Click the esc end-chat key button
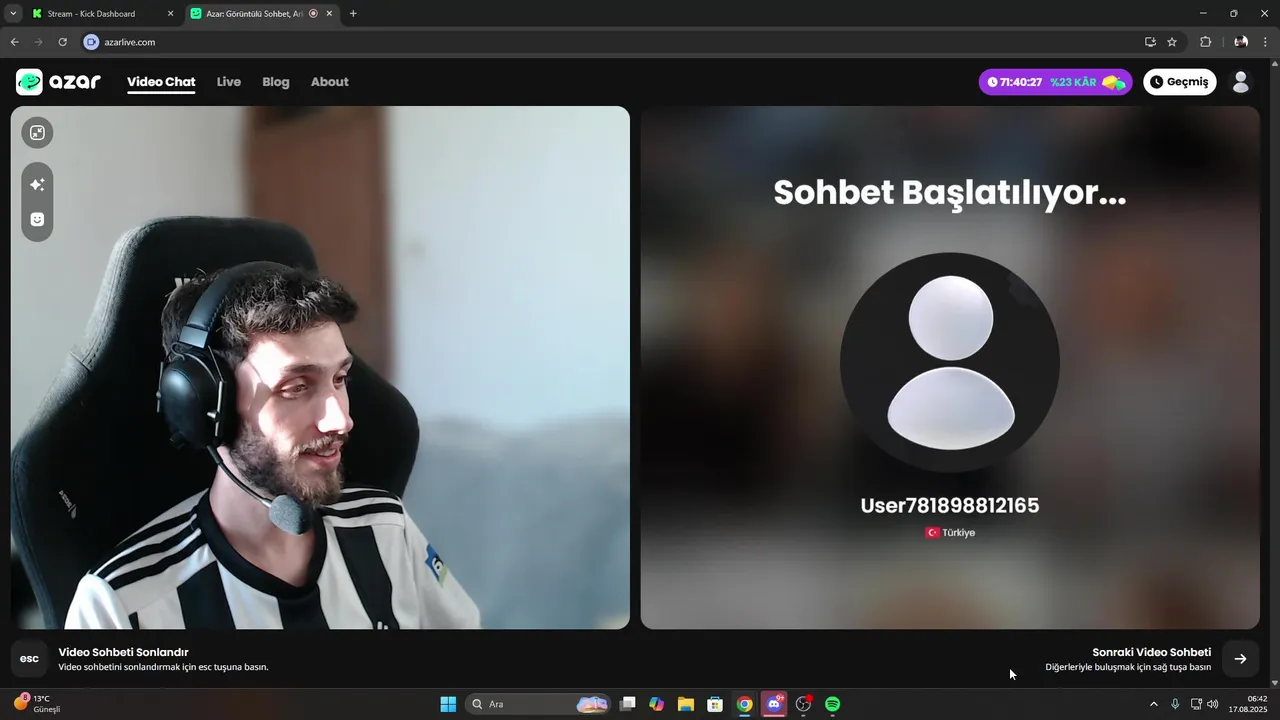 29,659
